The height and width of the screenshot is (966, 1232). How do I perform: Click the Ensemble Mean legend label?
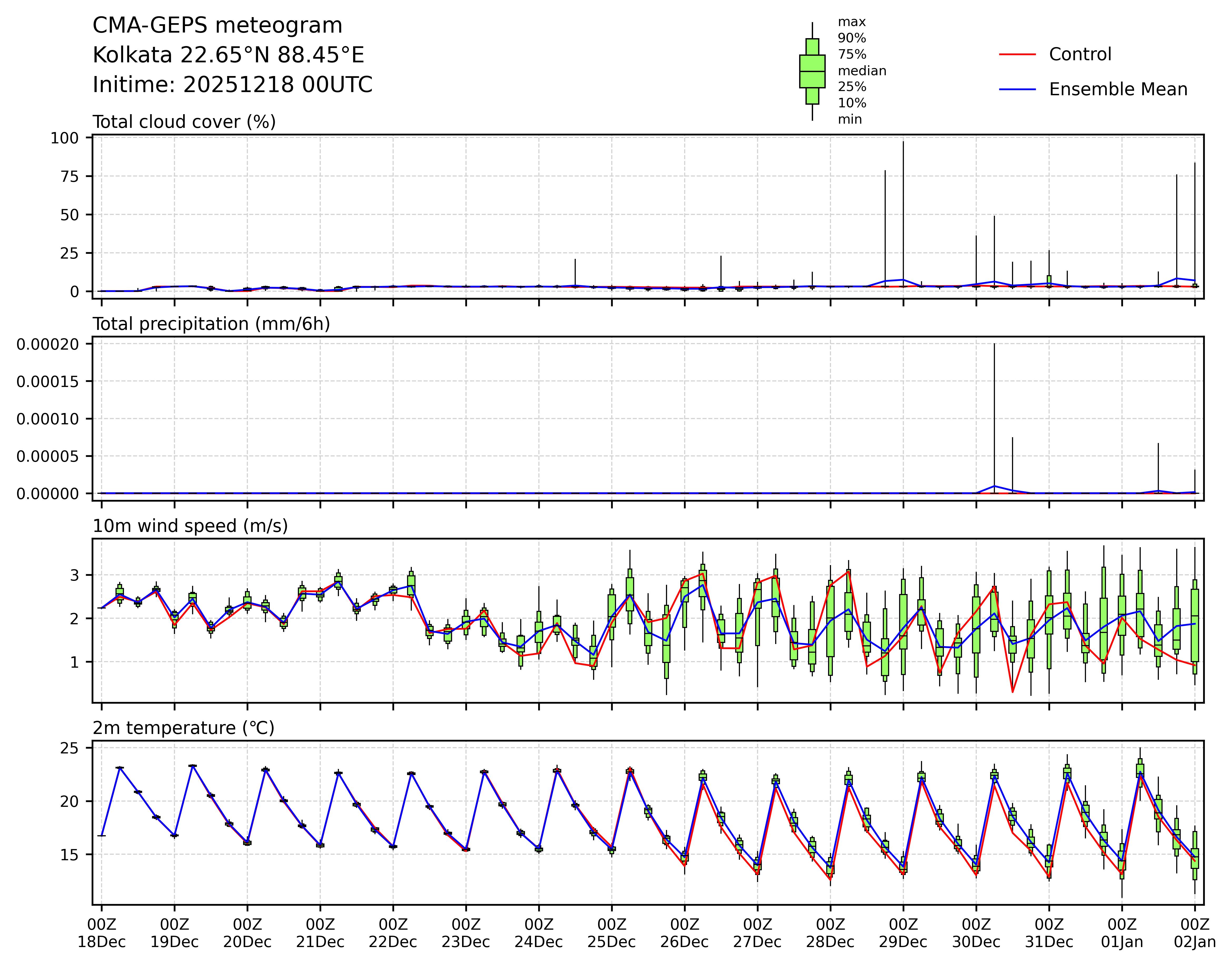tap(1118, 89)
